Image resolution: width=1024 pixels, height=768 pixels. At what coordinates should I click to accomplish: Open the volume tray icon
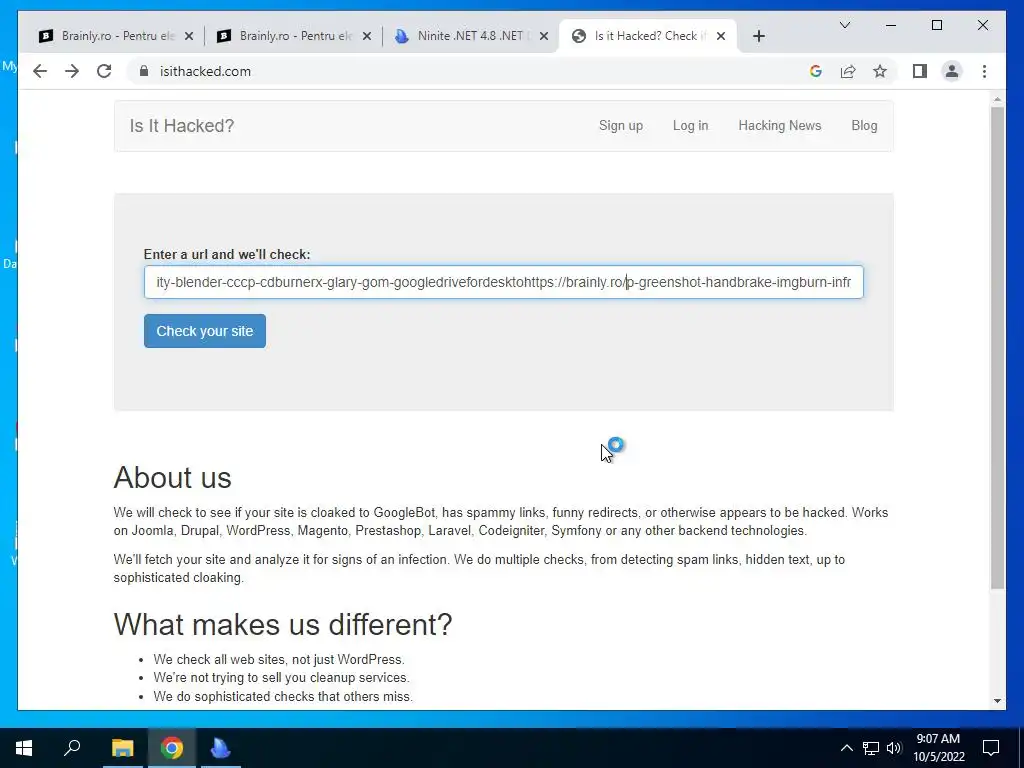(894, 748)
